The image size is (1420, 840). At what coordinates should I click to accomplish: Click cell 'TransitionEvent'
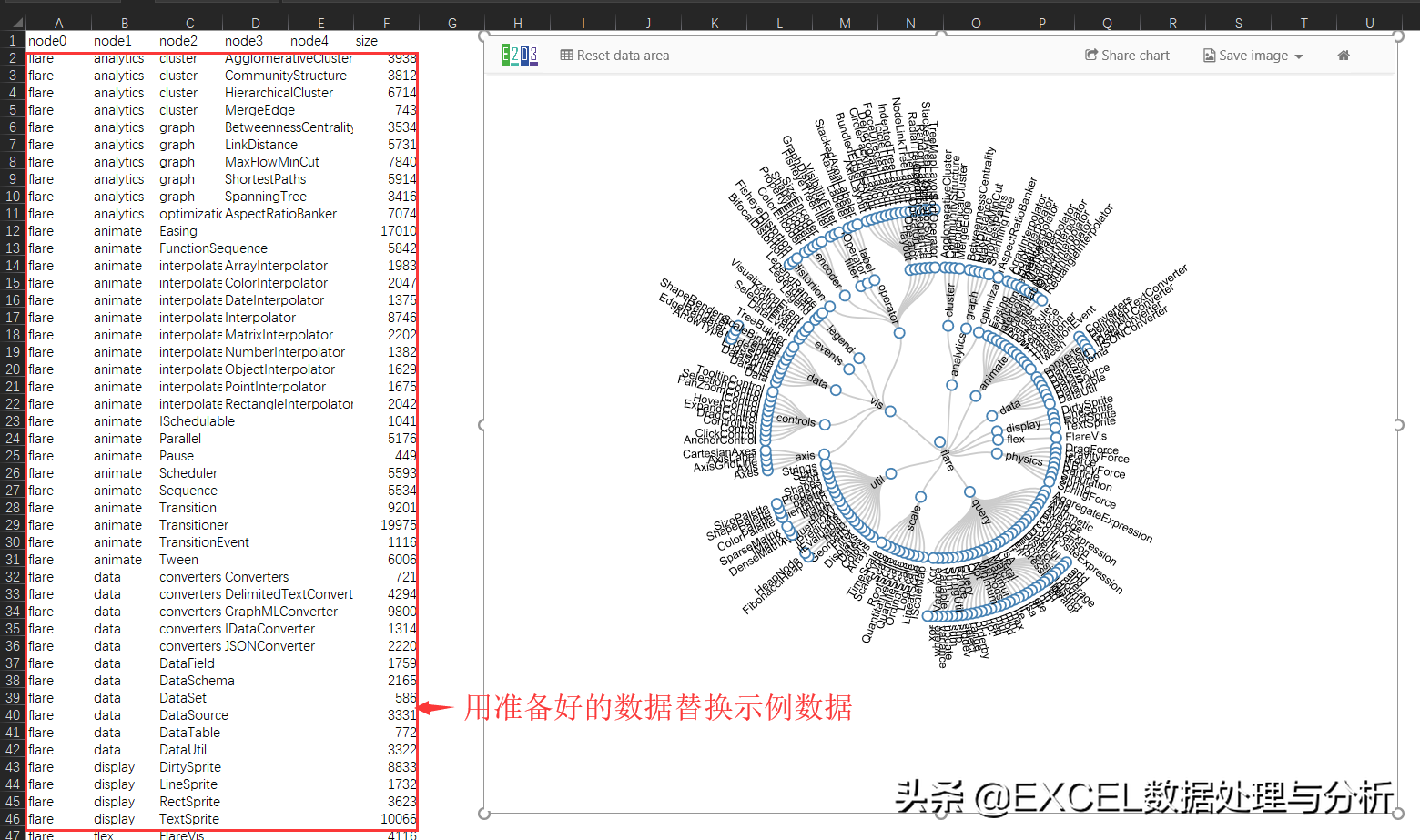tap(204, 542)
